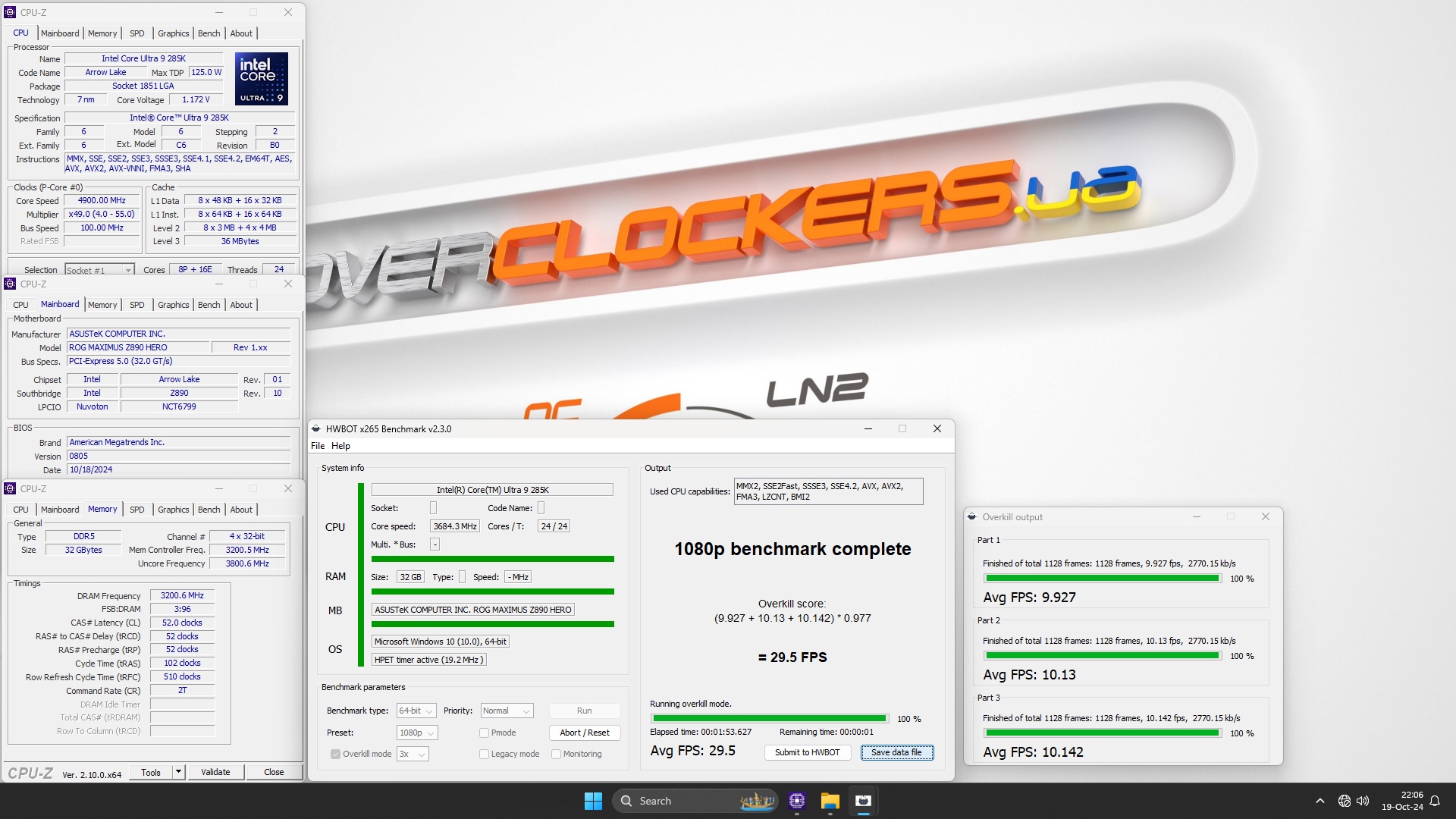Minimize the HWBOT x265 Benchmark window
The height and width of the screenshot is (819, 1456).
click(x=868, y=428)
